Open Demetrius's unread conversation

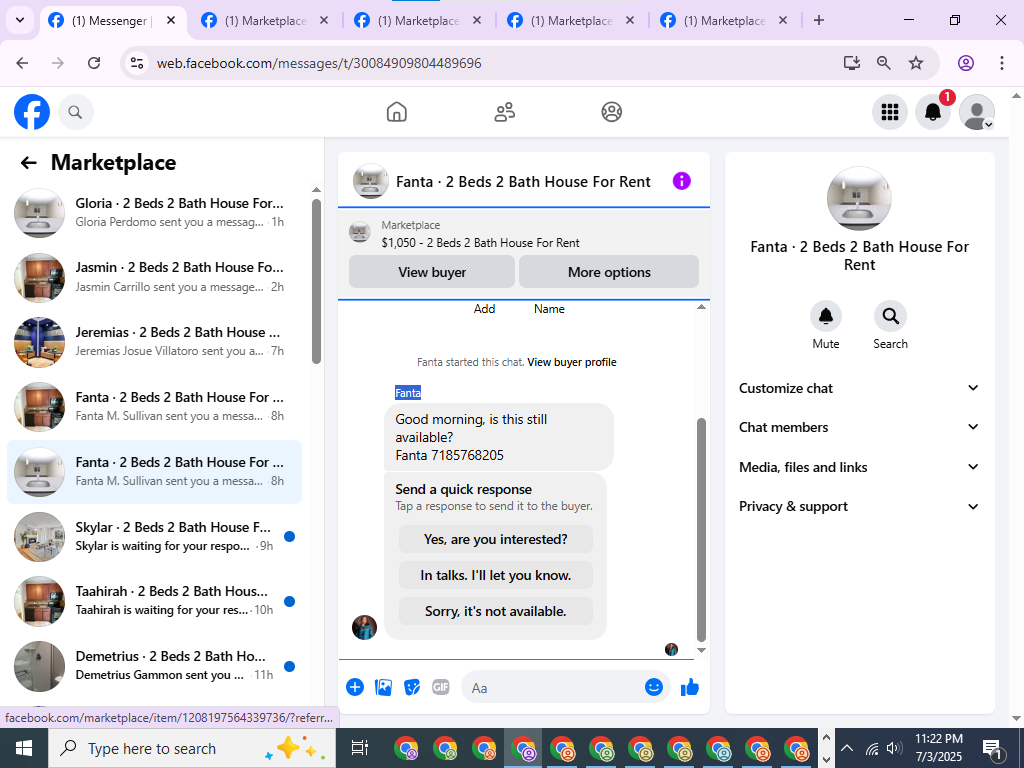coord(155,666)
